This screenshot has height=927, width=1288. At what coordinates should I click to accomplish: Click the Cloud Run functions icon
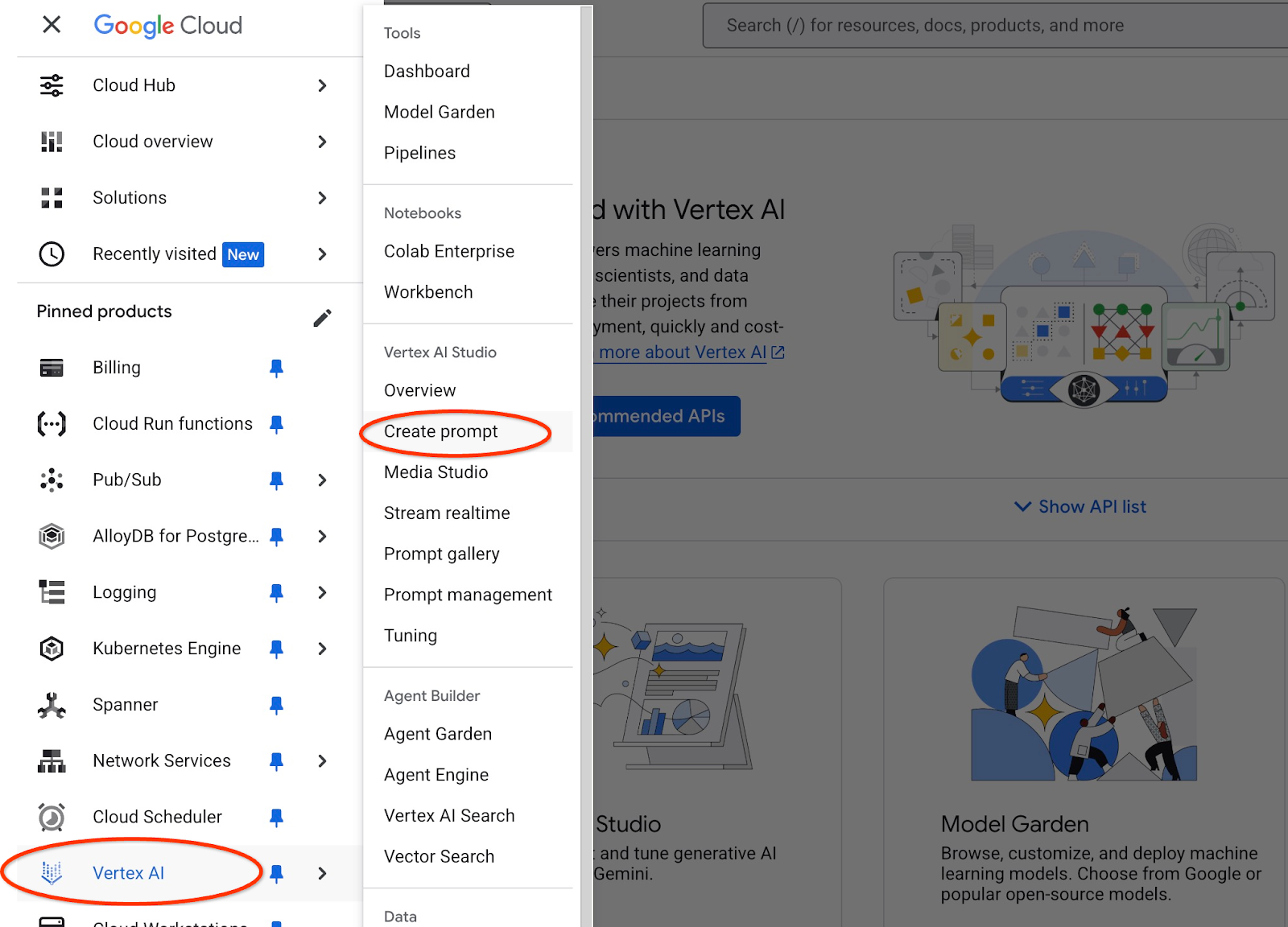52,424
